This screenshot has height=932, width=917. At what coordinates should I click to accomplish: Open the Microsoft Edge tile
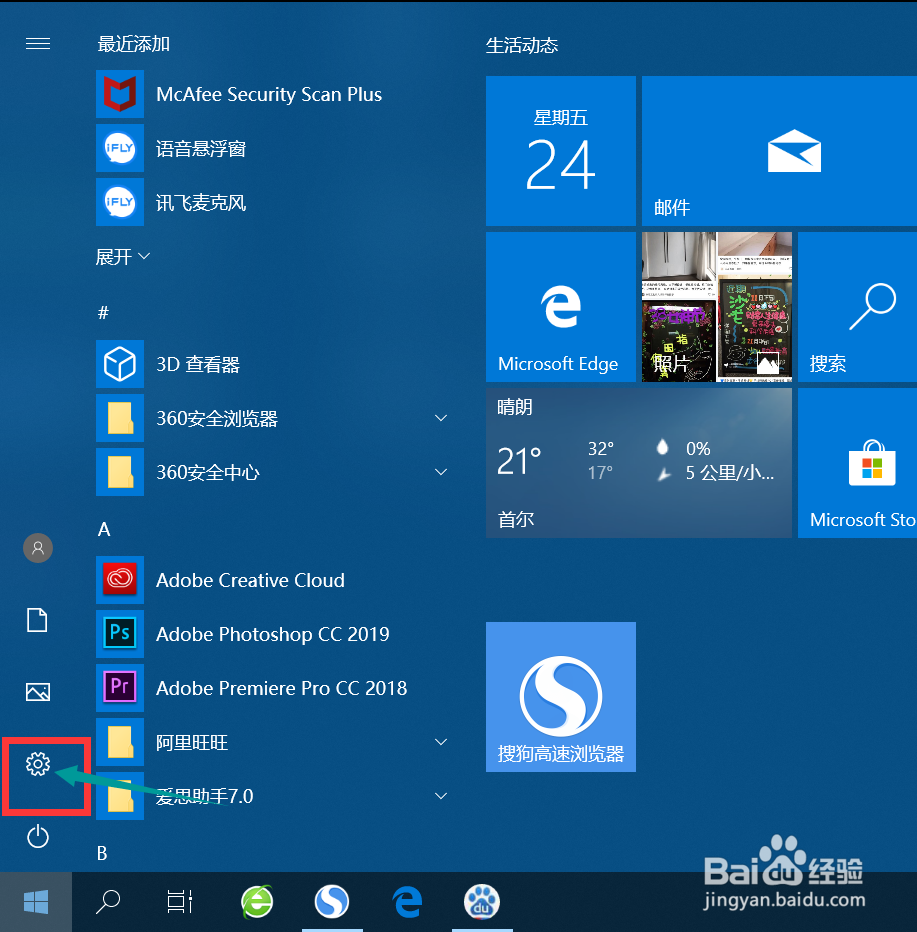tap(561, 307)
